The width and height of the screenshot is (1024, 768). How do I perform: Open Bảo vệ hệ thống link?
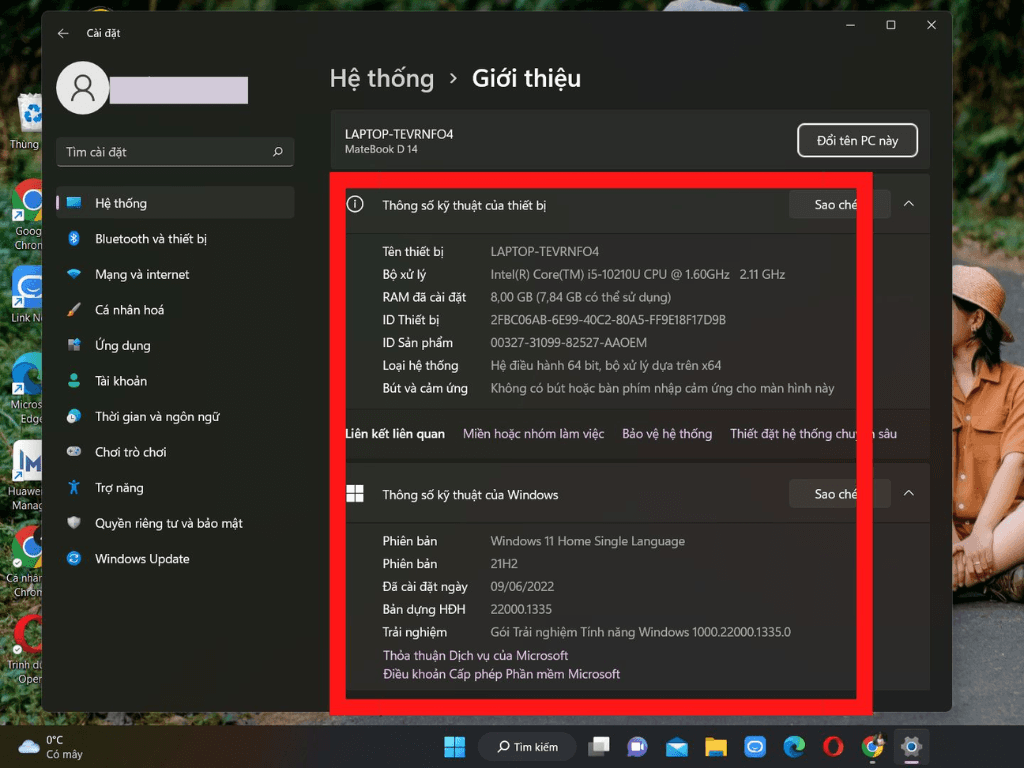tap(667, 434)
